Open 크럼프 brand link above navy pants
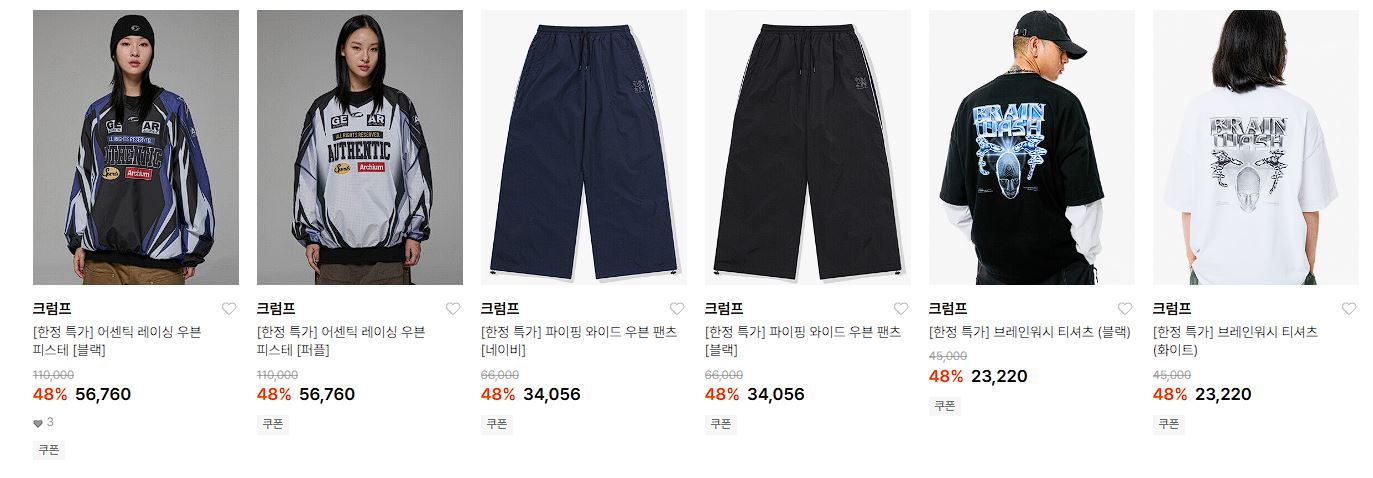 (x=500, y=309)
